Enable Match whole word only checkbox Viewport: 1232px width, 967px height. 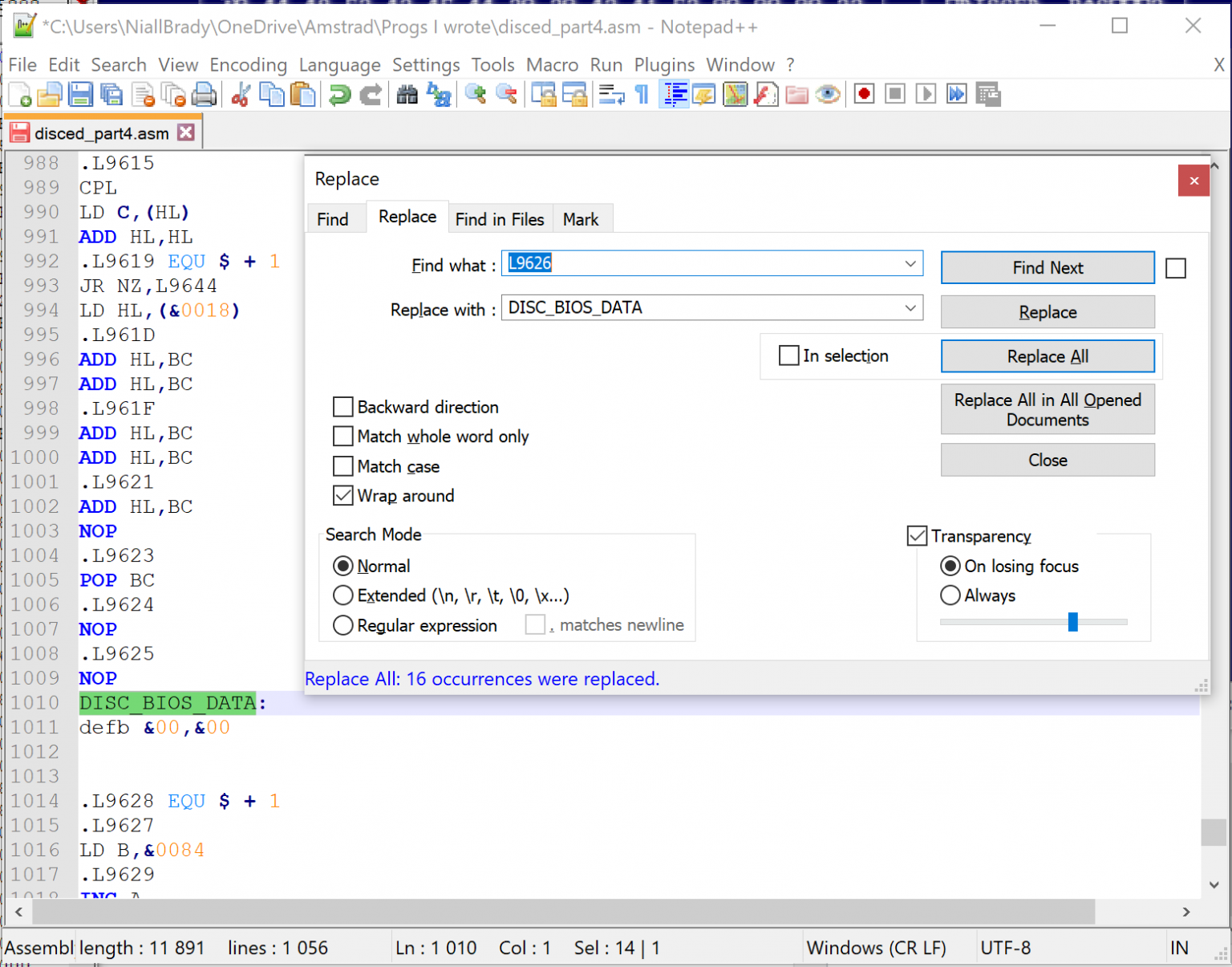coord(343,437)
